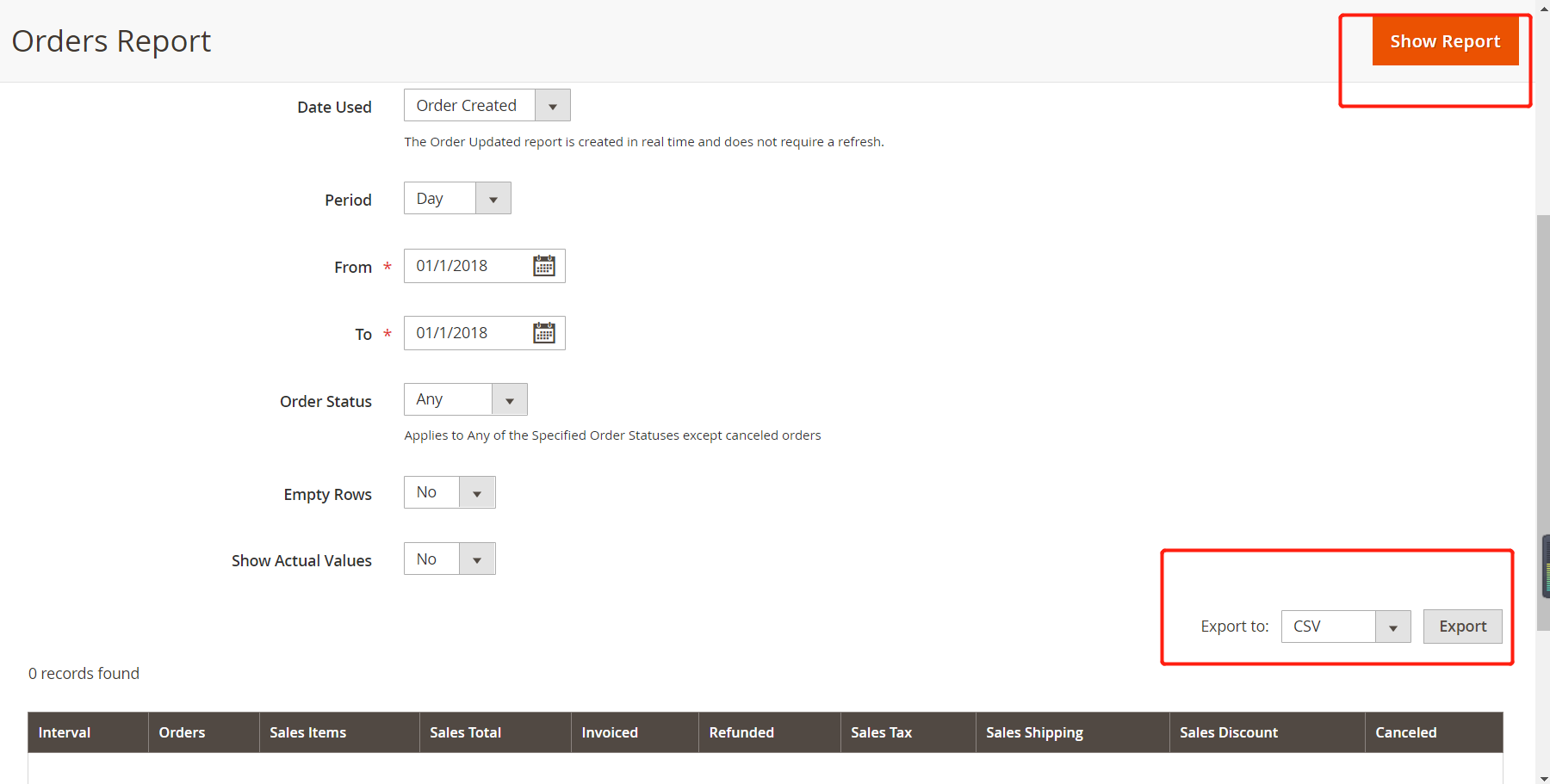Open the Order Status dropdown
The height and width of the screenshot is (784, 1550).
click(510, 398)
